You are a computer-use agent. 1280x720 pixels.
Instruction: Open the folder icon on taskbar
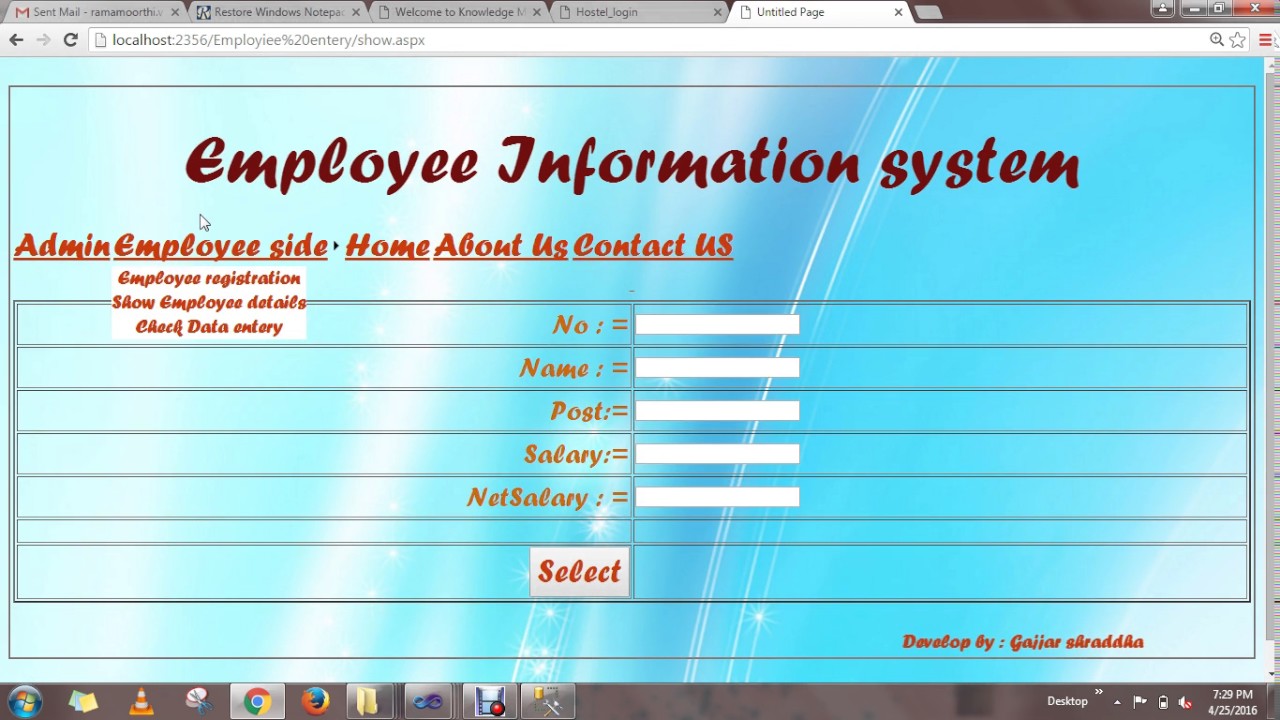(x=367, y=702)
